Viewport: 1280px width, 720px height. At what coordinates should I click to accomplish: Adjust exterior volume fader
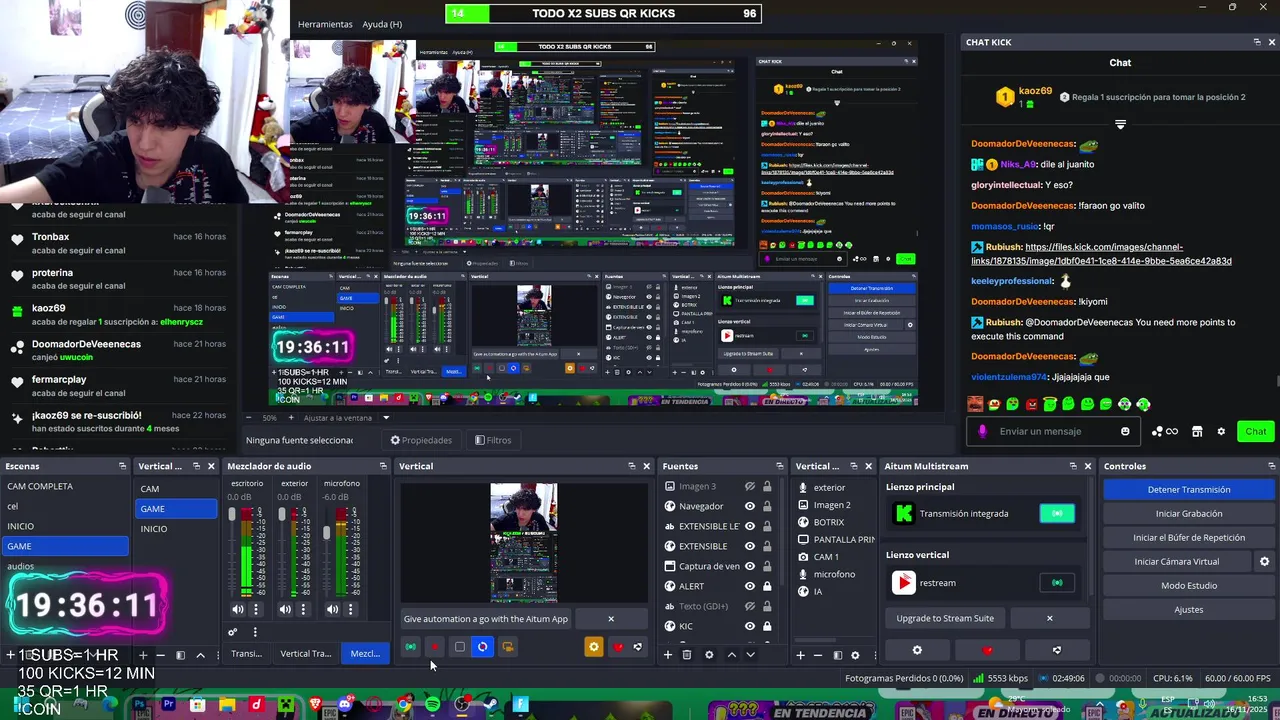(281, 515)
